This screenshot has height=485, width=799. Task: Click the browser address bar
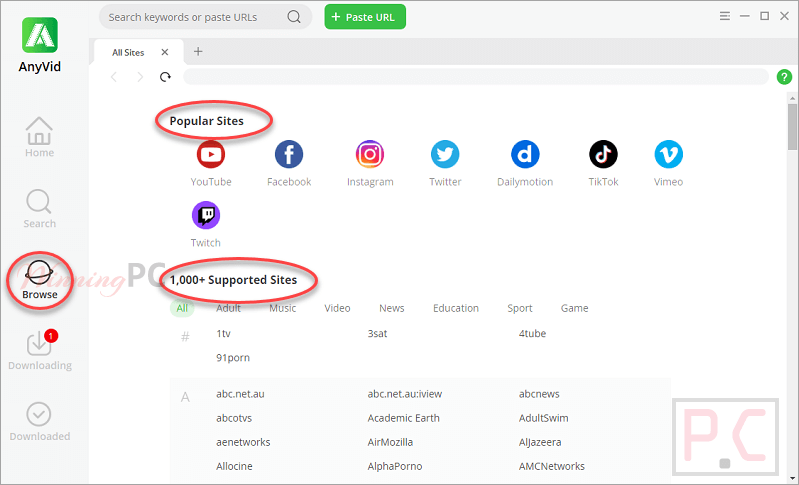click(x=475, y=77)
